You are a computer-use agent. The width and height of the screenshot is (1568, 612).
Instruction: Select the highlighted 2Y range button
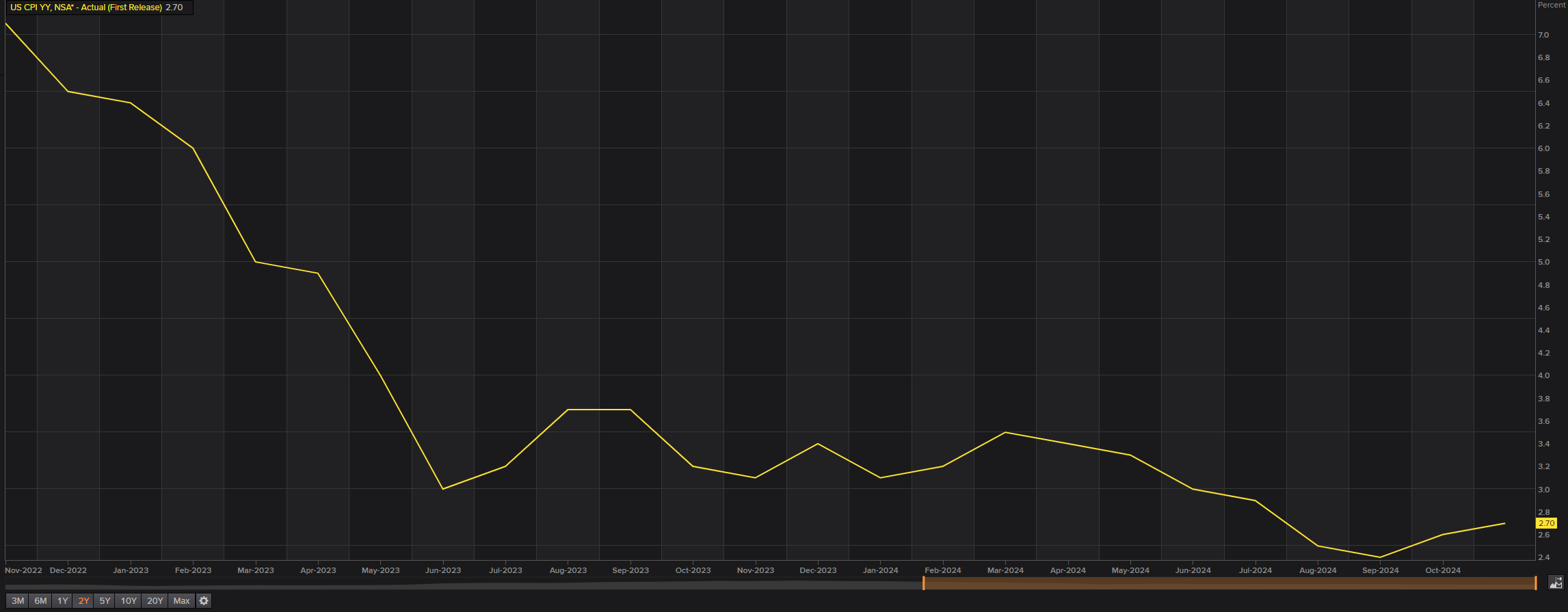point(83,601)
